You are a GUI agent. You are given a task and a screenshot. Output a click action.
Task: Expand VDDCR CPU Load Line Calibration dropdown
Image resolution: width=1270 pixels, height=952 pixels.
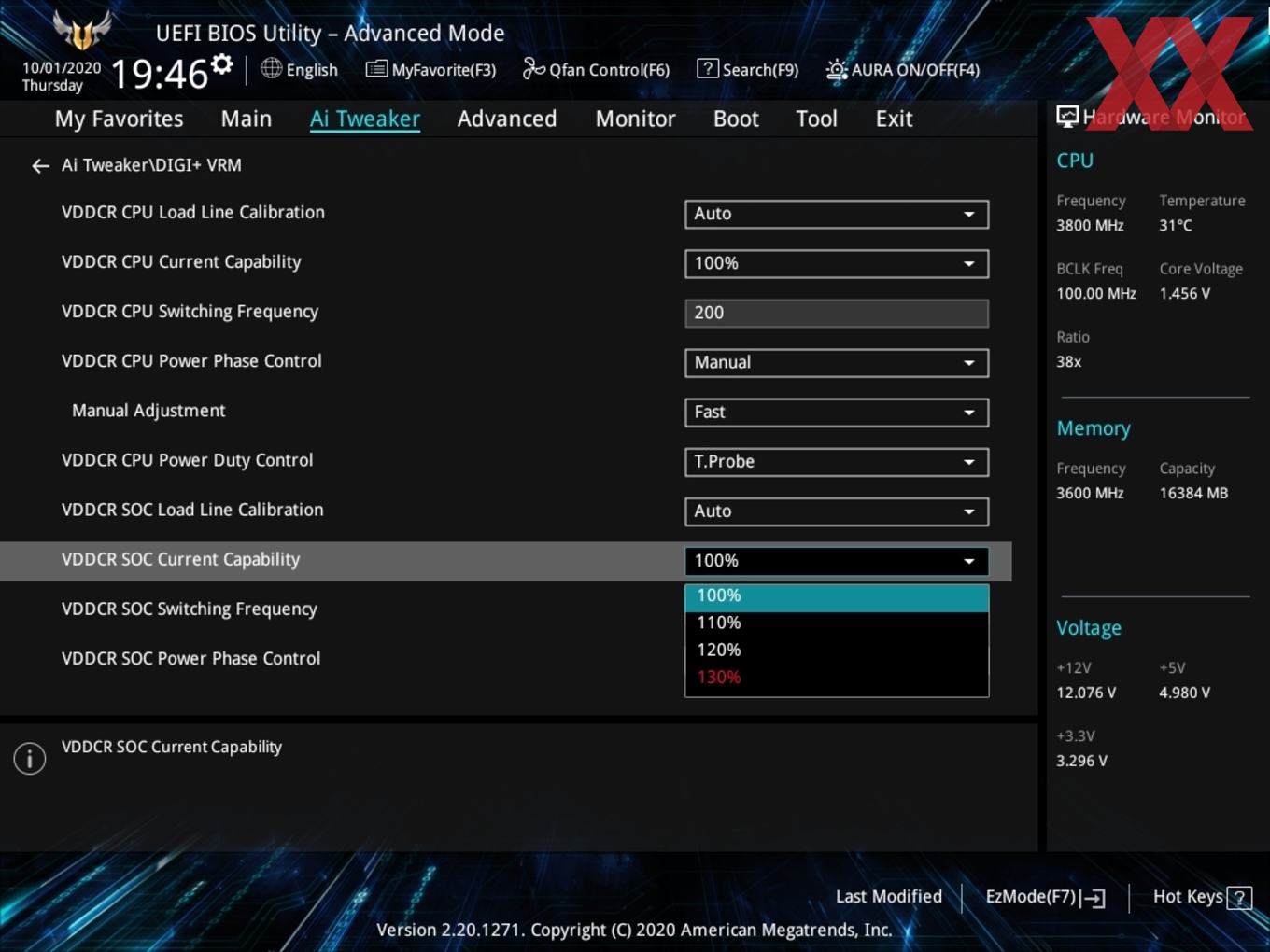coord(837,214)
